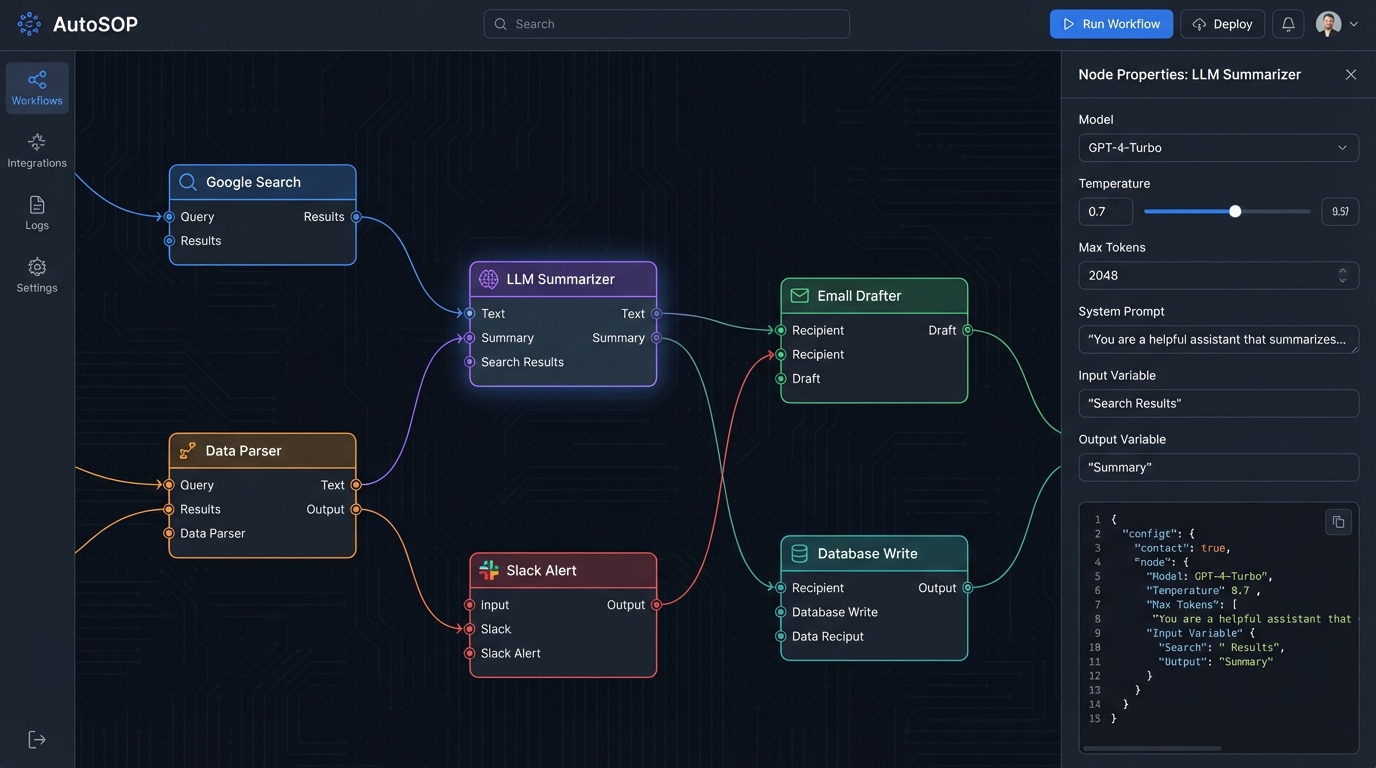Screen dimensions: 1376x768
Task: Close the Node Properties panel
Action: click(x=1350, y=75)
